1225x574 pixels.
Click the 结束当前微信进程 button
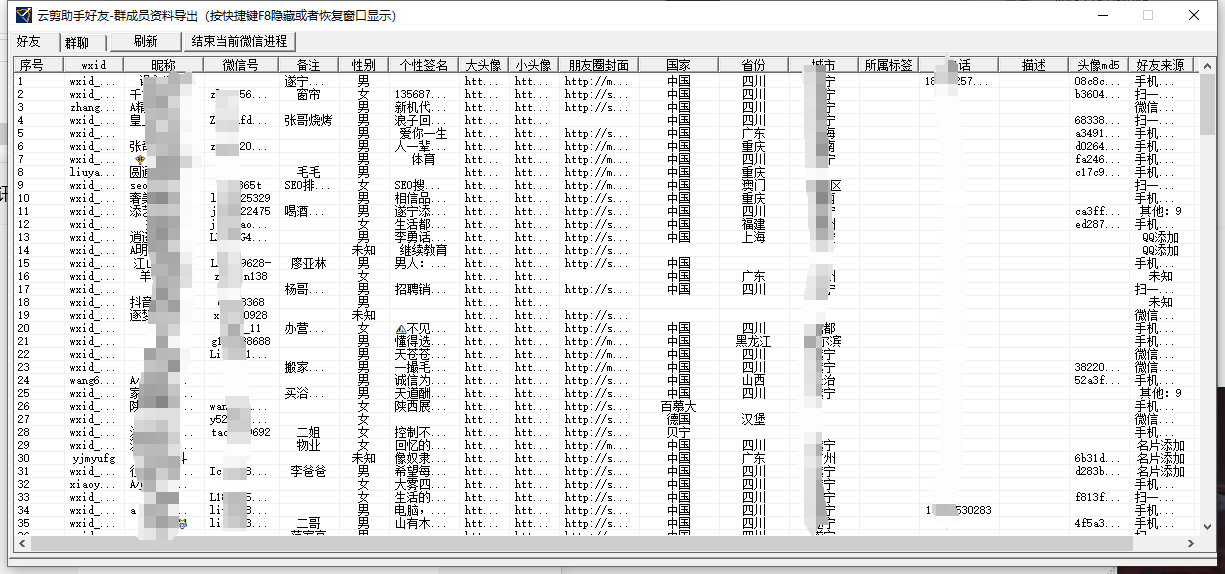(239, 41)
